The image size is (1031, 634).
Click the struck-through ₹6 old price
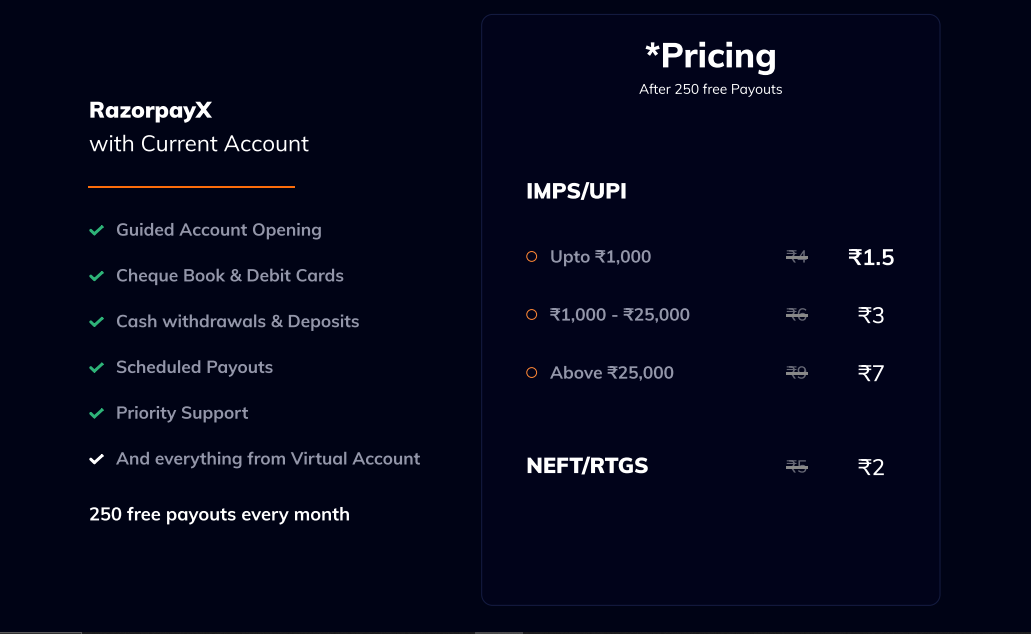click(796, 315)
